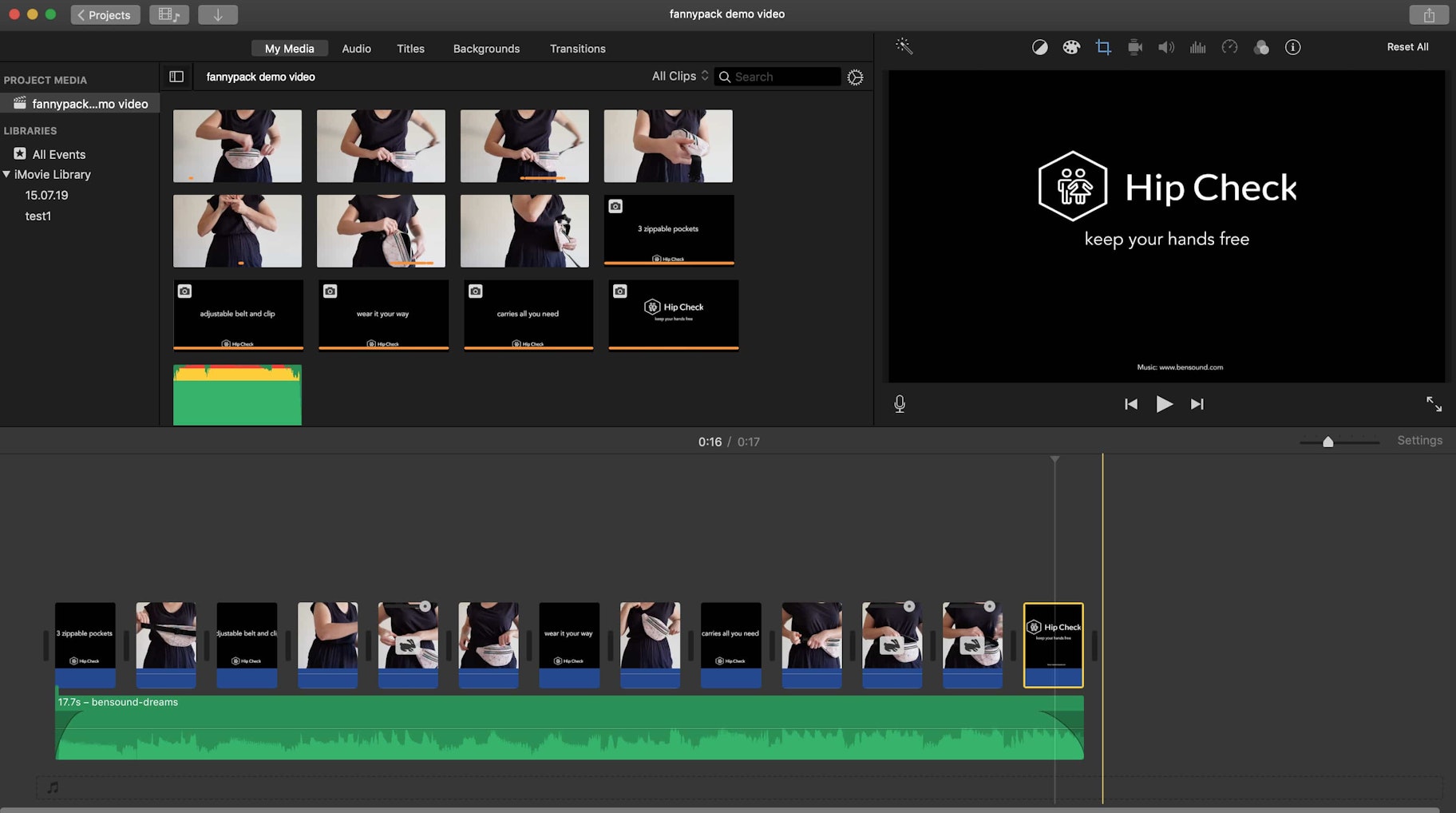Toggle the media browser sidebar panel
This screenshot has height=813, width=1456.
click(176, 77)
